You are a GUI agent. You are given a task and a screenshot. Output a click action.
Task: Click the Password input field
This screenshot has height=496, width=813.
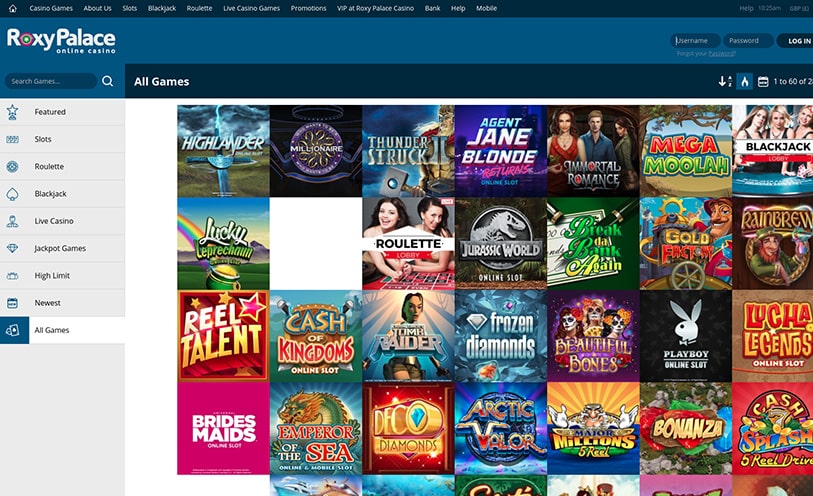pyautogui.click(x=748, y=40)
